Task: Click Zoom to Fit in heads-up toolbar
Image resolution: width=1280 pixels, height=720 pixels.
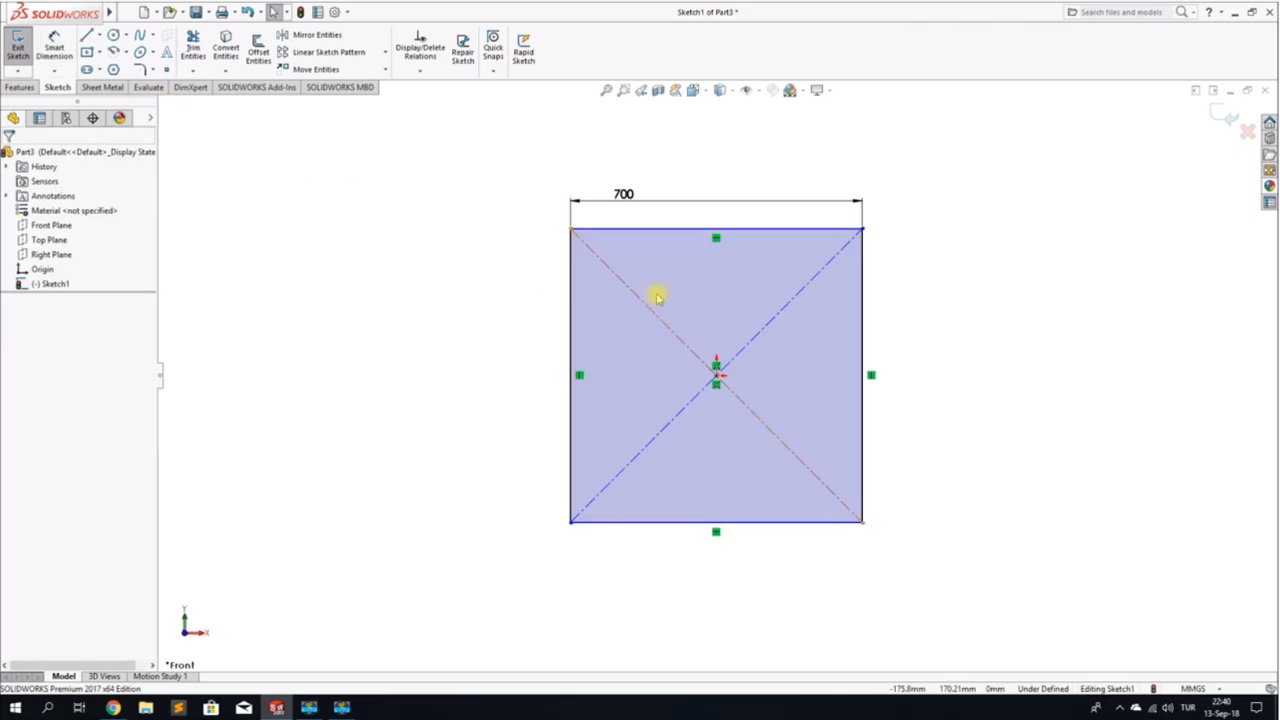Action: click(605, 90)
